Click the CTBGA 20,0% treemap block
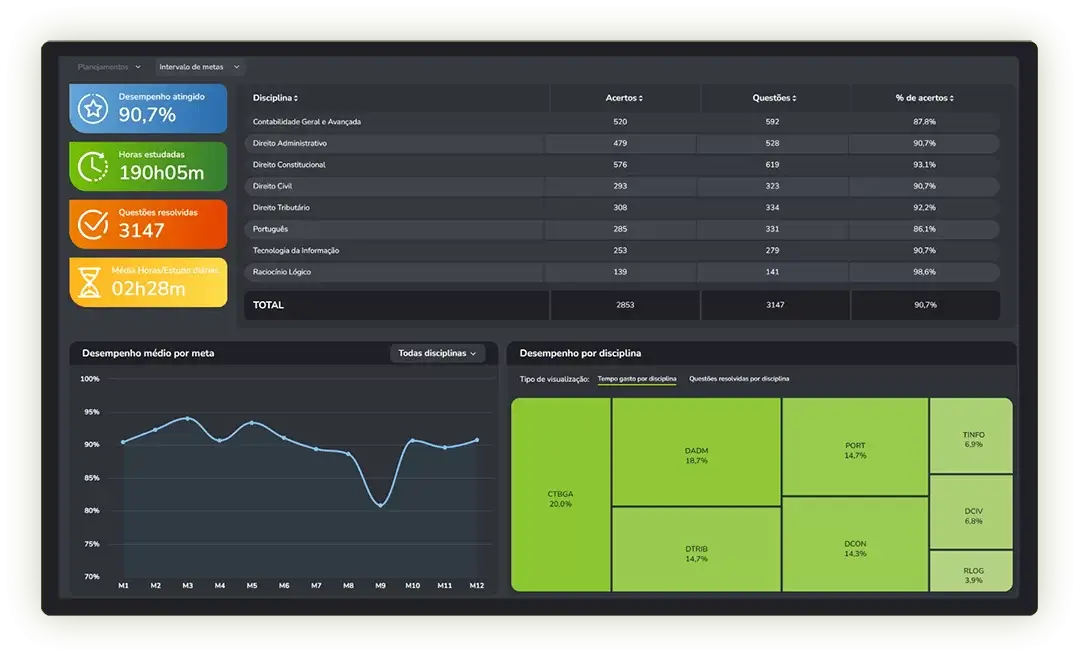Screen dimensions: 1079x656 click(x=560, y=498)
